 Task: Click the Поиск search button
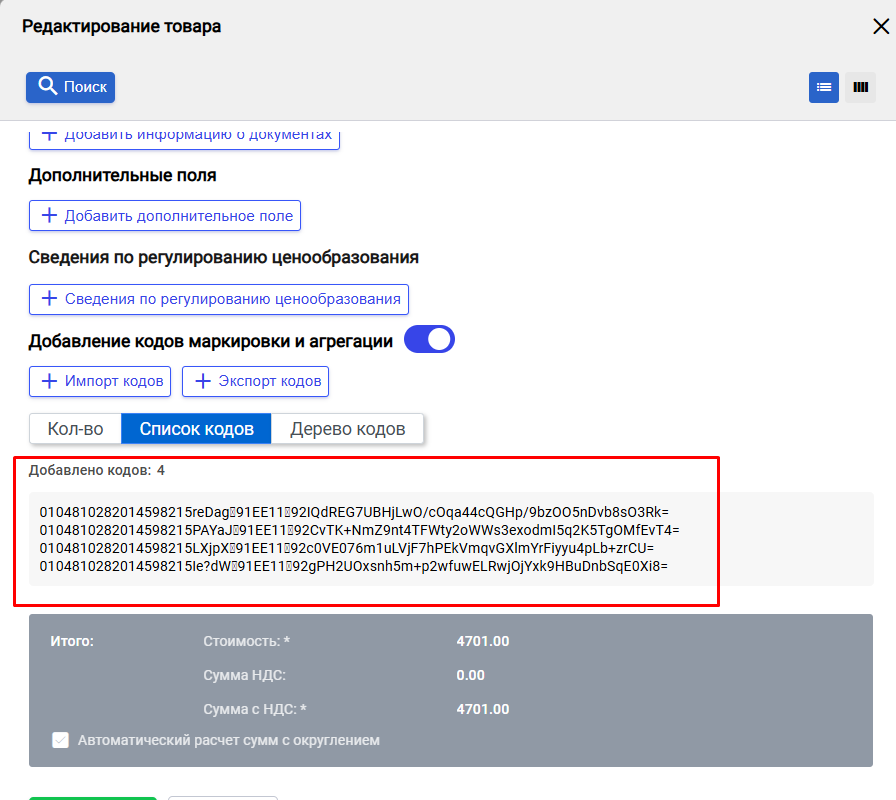click(x=70, y=87)
